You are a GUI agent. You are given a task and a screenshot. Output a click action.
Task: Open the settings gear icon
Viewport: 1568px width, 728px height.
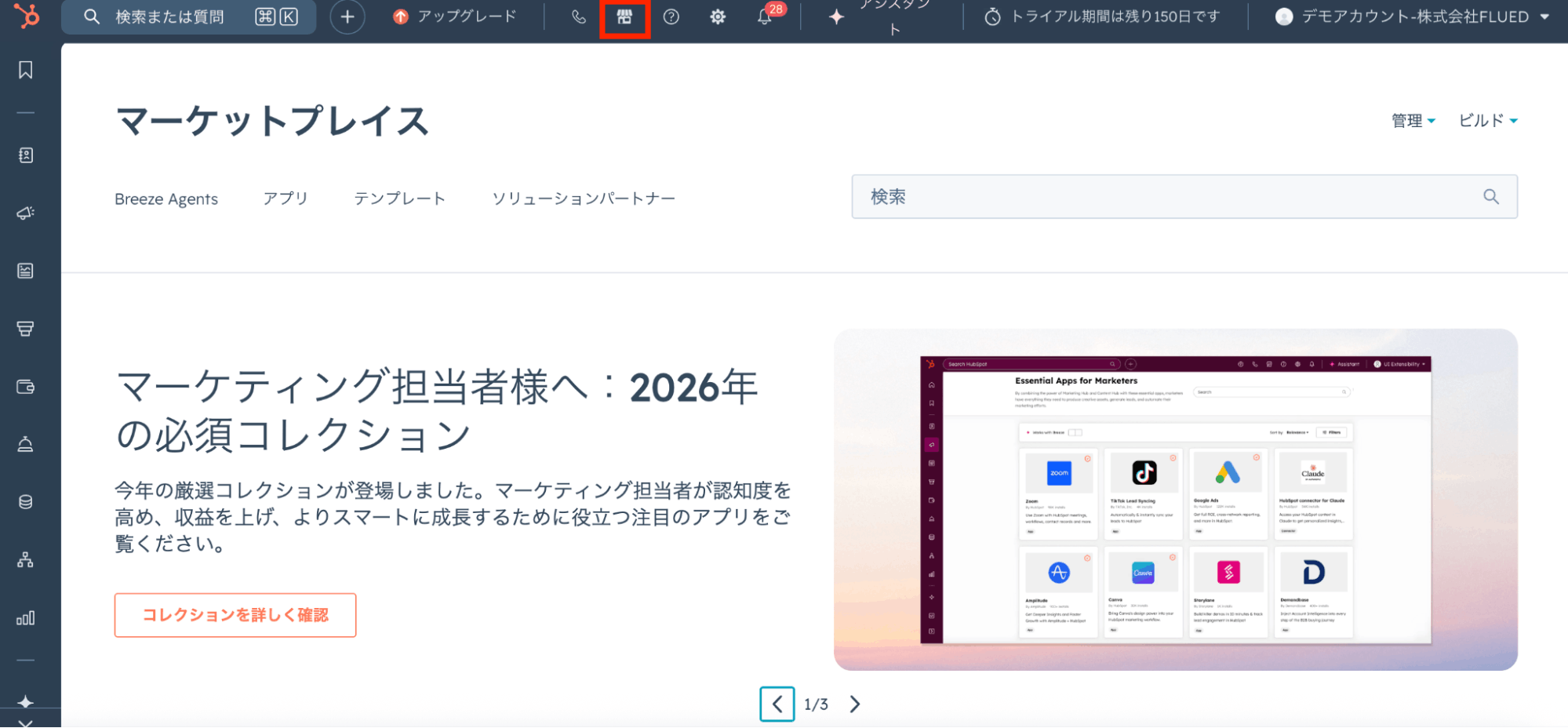(718, 16)
